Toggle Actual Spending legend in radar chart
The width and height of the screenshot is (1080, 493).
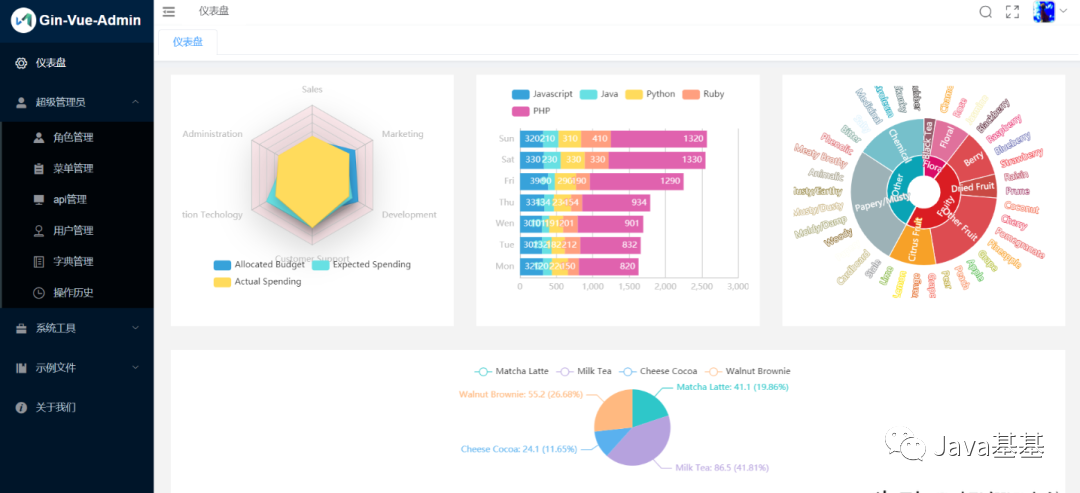(258, 282)
